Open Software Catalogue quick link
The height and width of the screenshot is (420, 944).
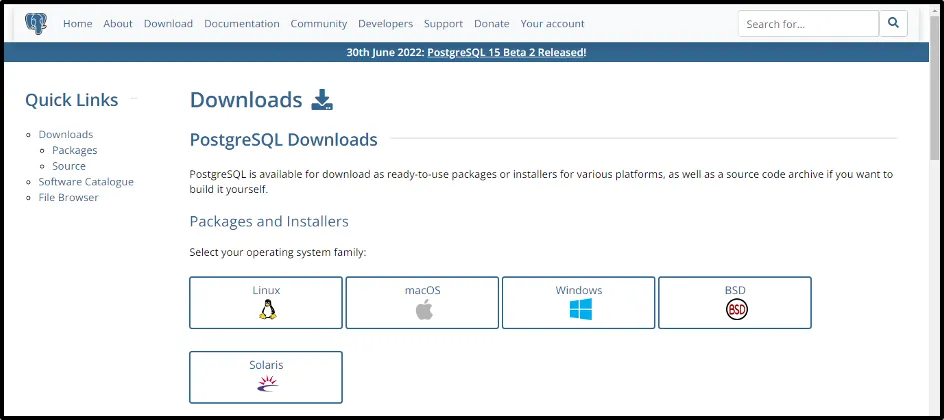[x=86, y=182]
